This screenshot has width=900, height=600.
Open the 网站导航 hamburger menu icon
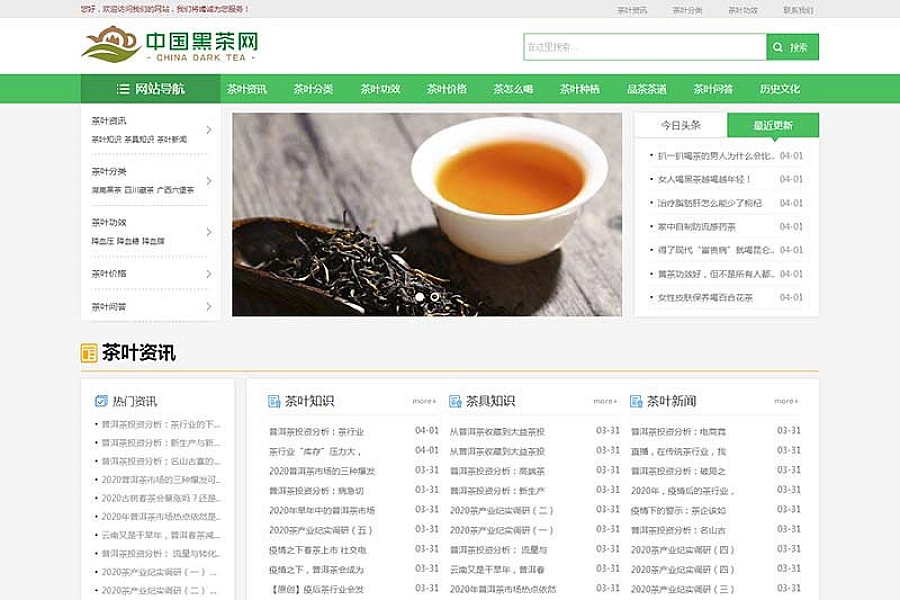(123, 89)
